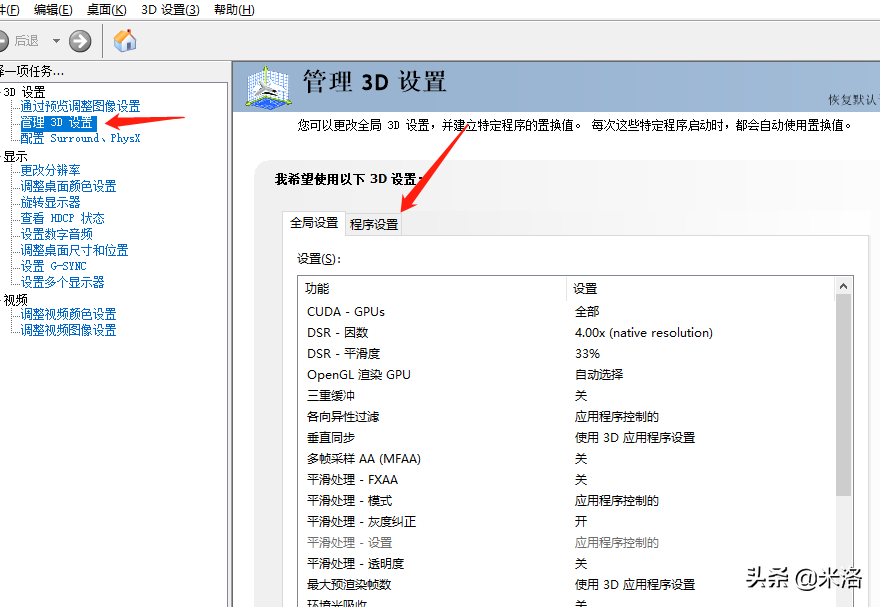Click the 后退 back button
880x607 pixels.
[20, 41]
